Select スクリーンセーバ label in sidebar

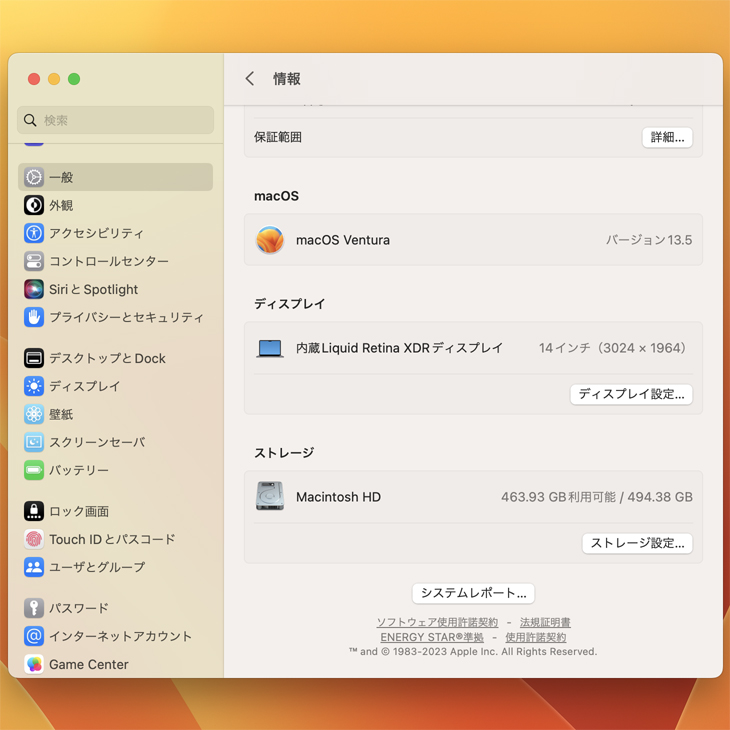97,442
